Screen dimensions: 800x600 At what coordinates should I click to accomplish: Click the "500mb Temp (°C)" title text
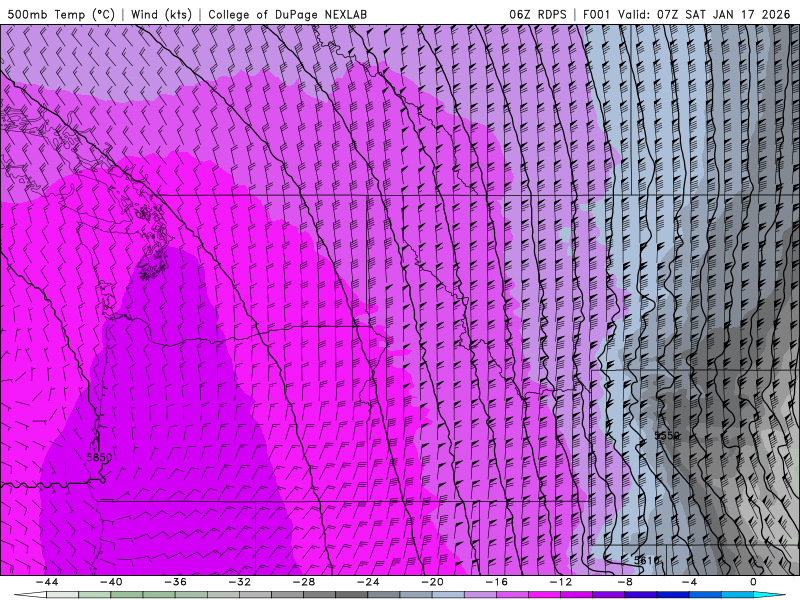[61, 14]
